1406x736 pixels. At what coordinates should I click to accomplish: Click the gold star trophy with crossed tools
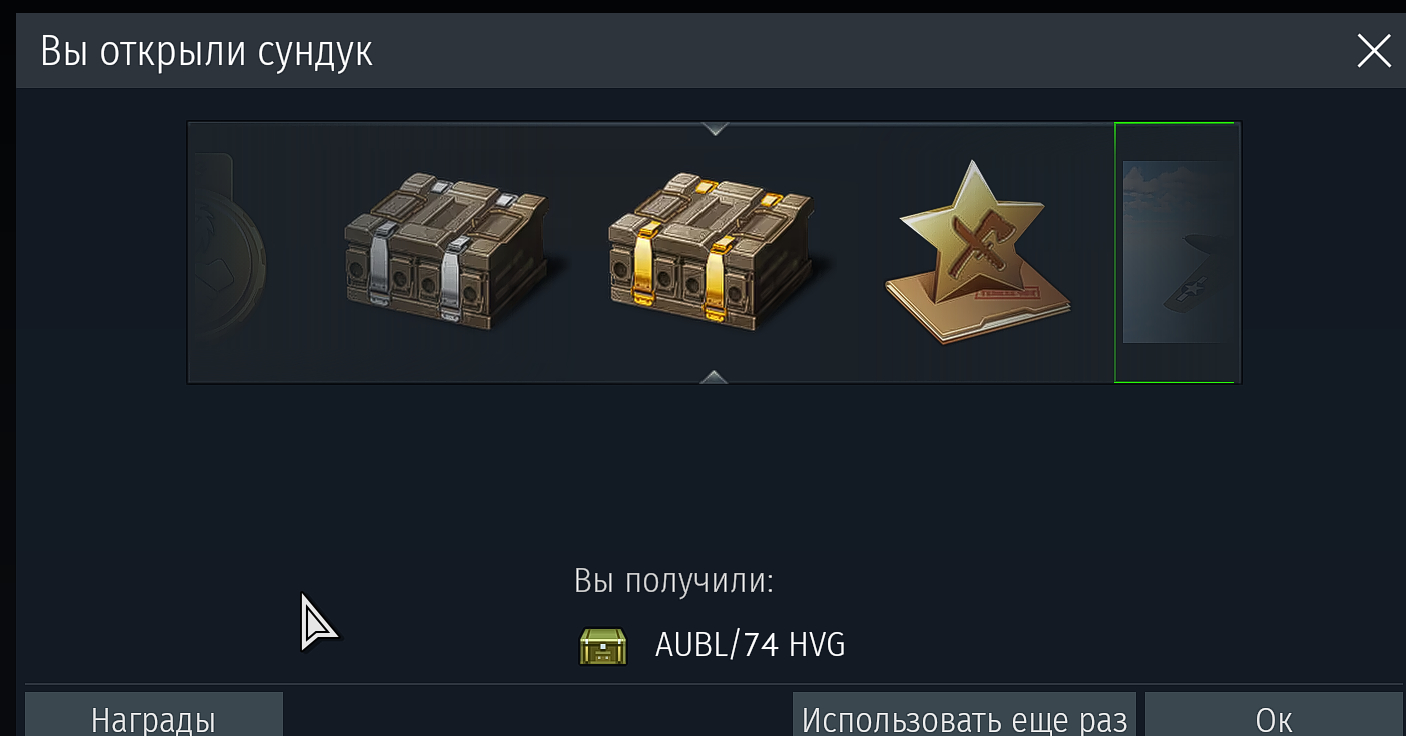coord(976,254)
